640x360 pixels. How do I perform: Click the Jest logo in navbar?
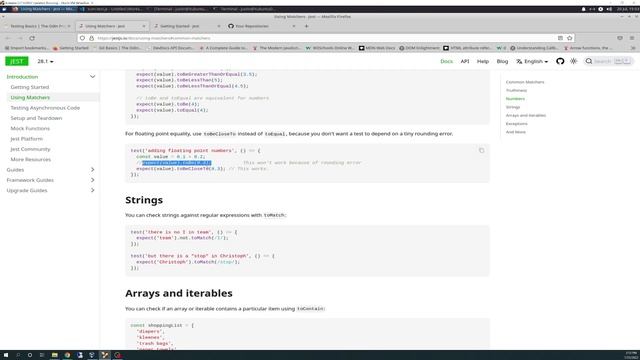click(17, 61)
